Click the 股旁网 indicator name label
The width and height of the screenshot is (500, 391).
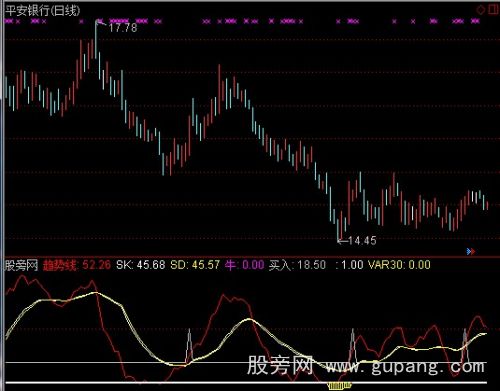pos(21,265)
